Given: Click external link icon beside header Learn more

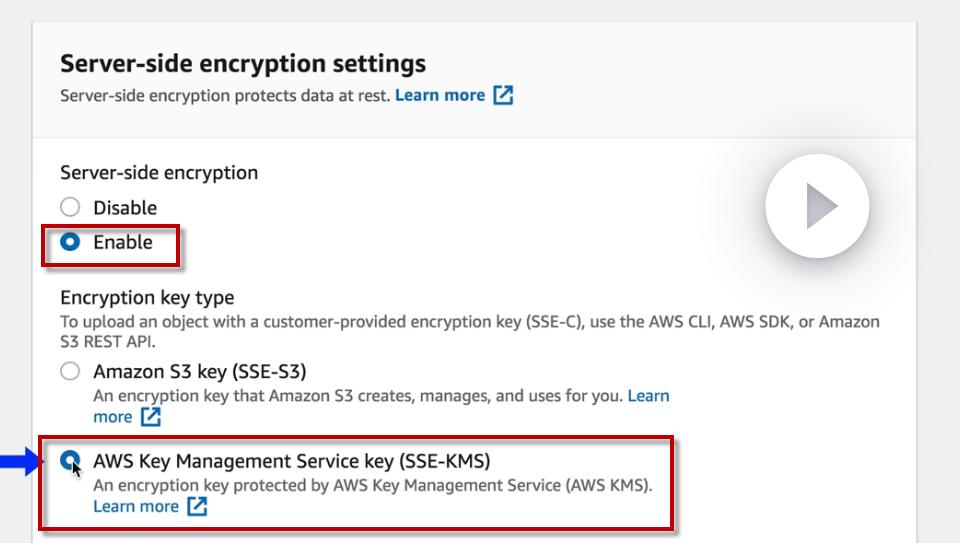Looking at the screenshot, I should (x=503, y=96).
